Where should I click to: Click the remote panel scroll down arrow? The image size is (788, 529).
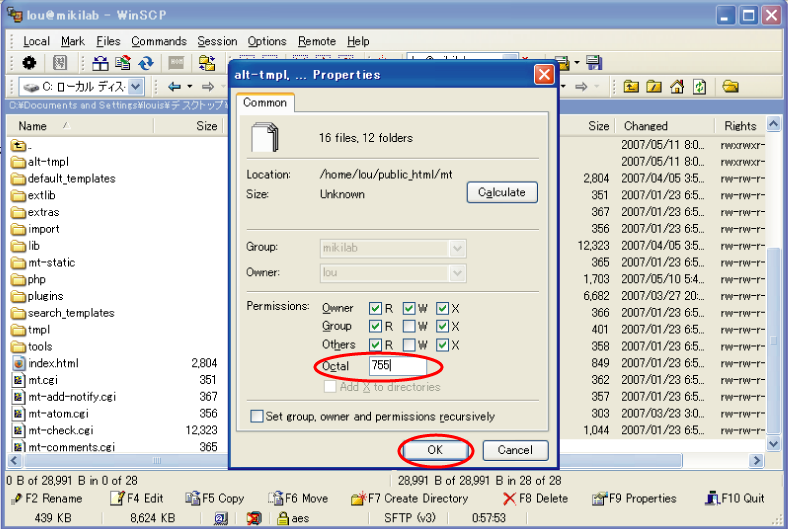point(773,444)
